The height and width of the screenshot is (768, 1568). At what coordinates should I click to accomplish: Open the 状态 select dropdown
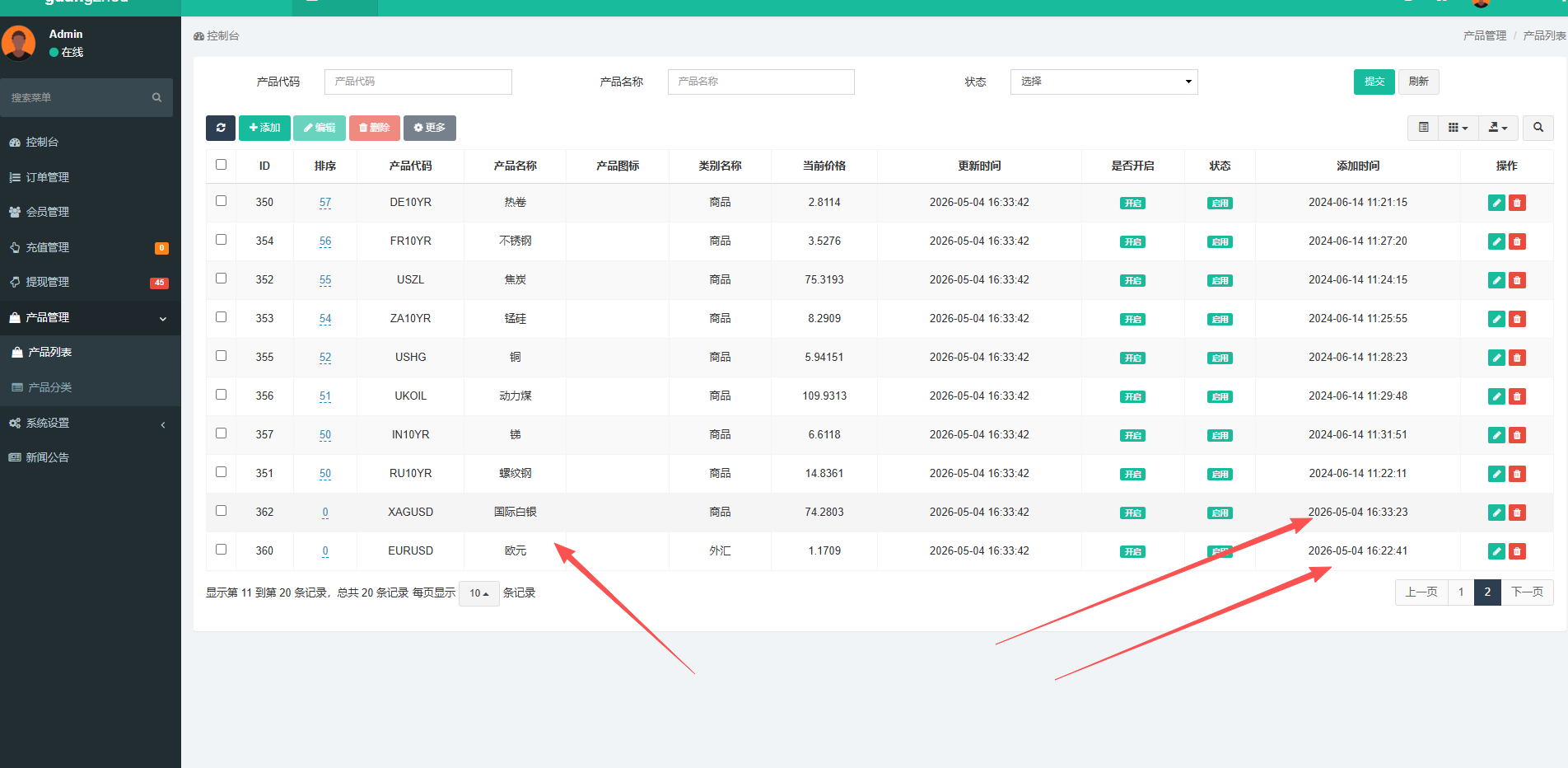coord(1104,82)
